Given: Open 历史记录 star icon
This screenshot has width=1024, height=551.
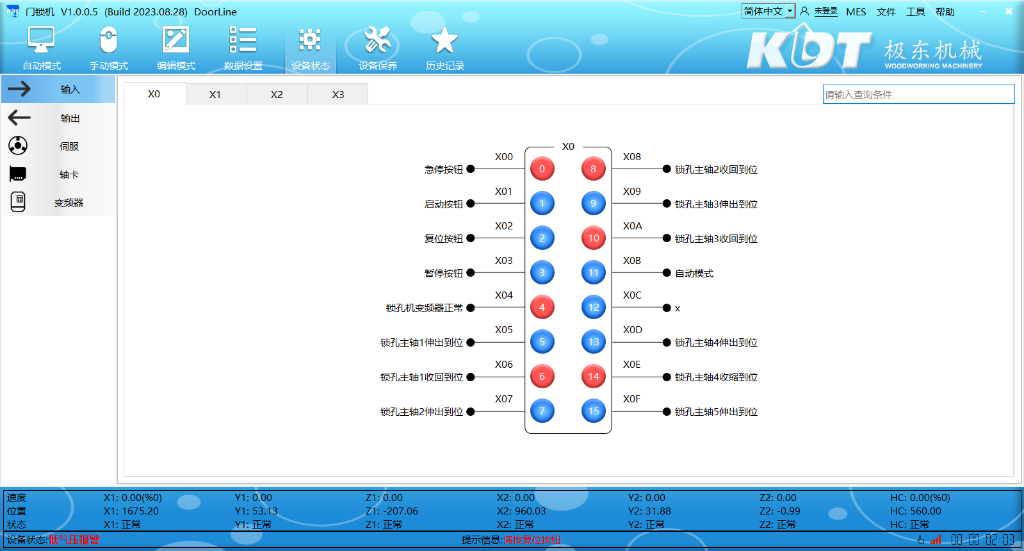Looking at the screenshot, I should coord(444,42).
